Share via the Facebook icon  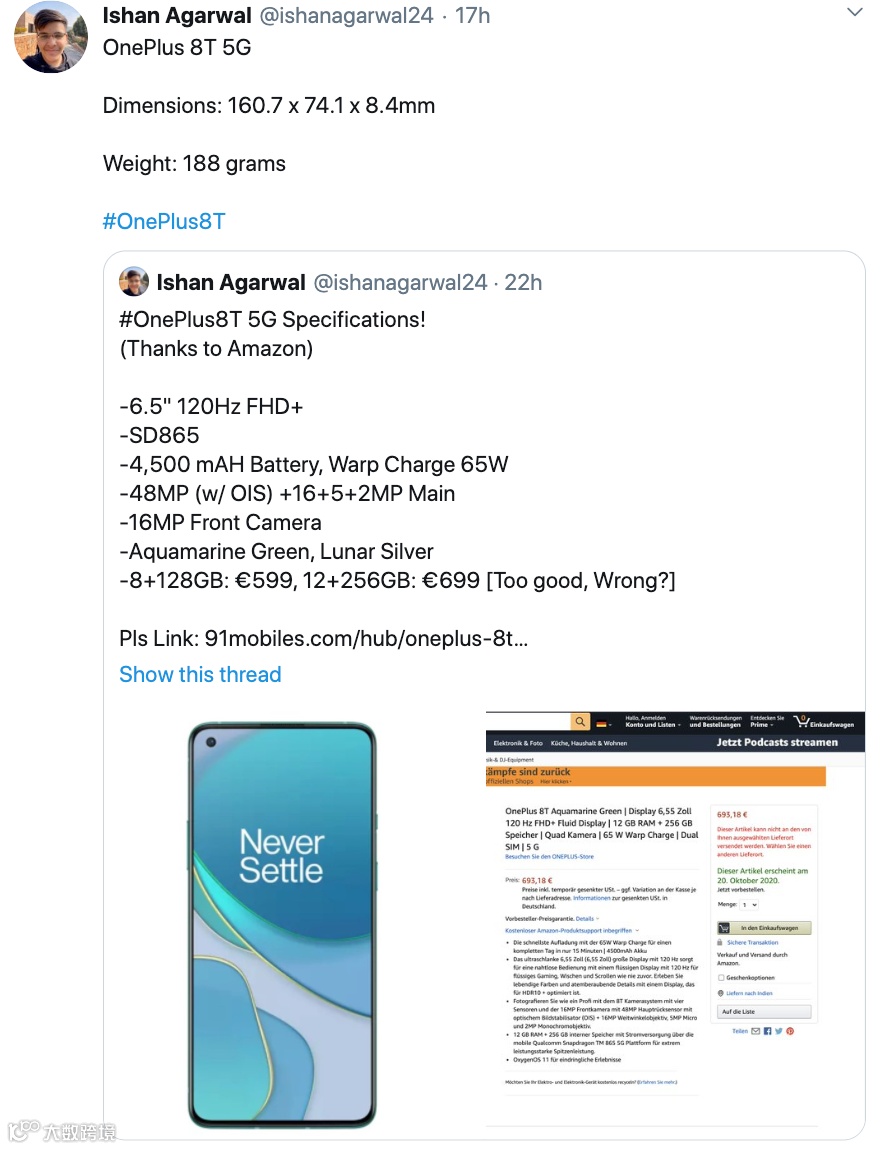click(767, 1031)
